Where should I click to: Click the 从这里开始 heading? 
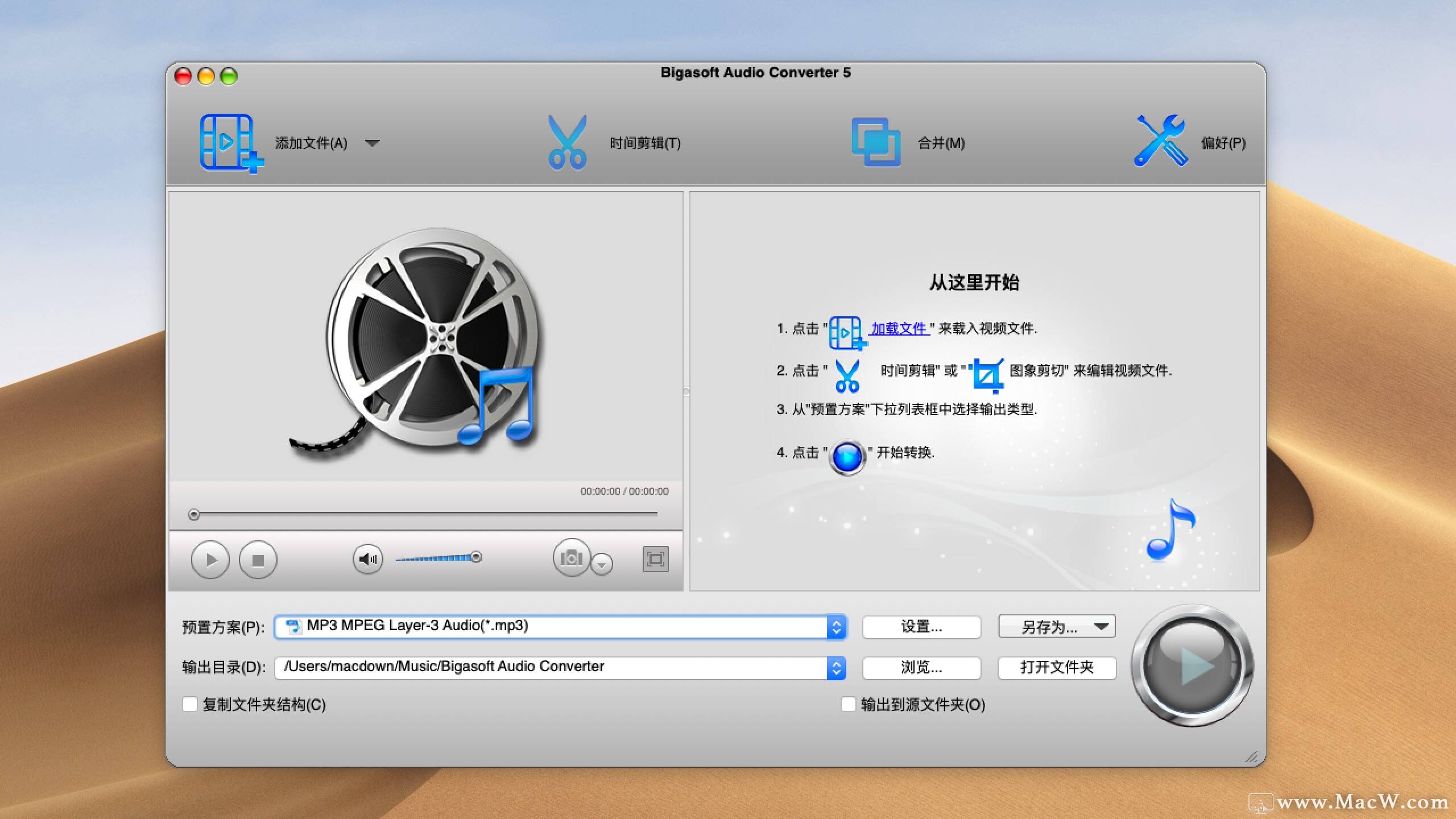(x=974, y=283)
